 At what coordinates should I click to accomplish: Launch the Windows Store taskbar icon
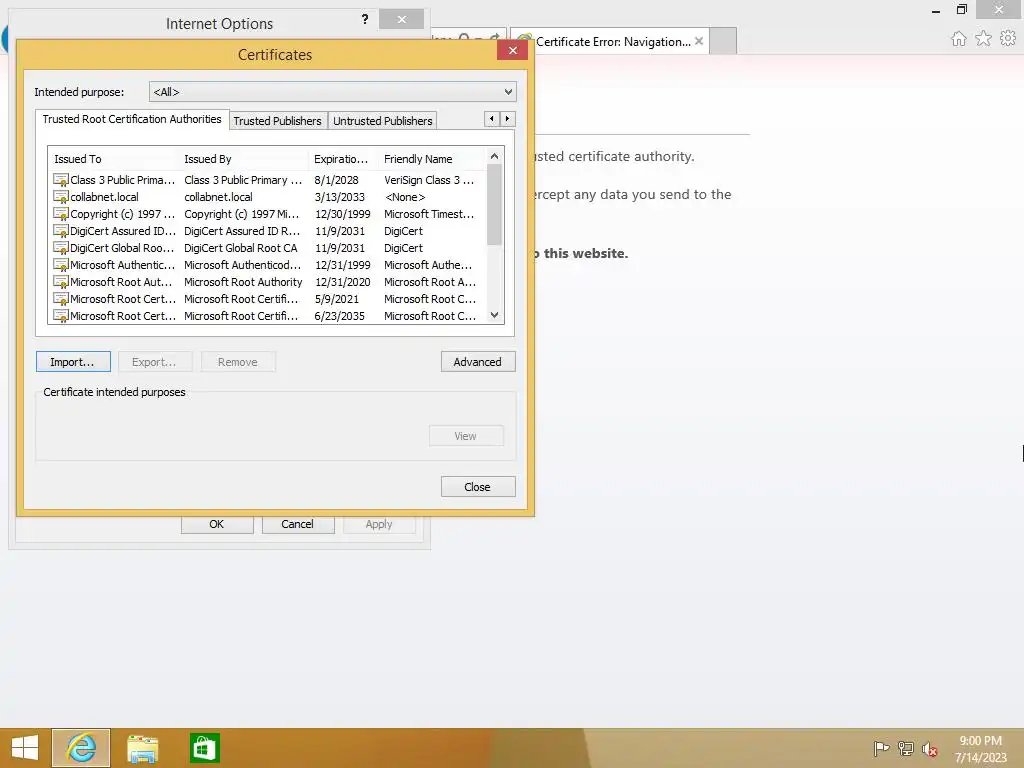pyautogui.click(x=204, y=748)
